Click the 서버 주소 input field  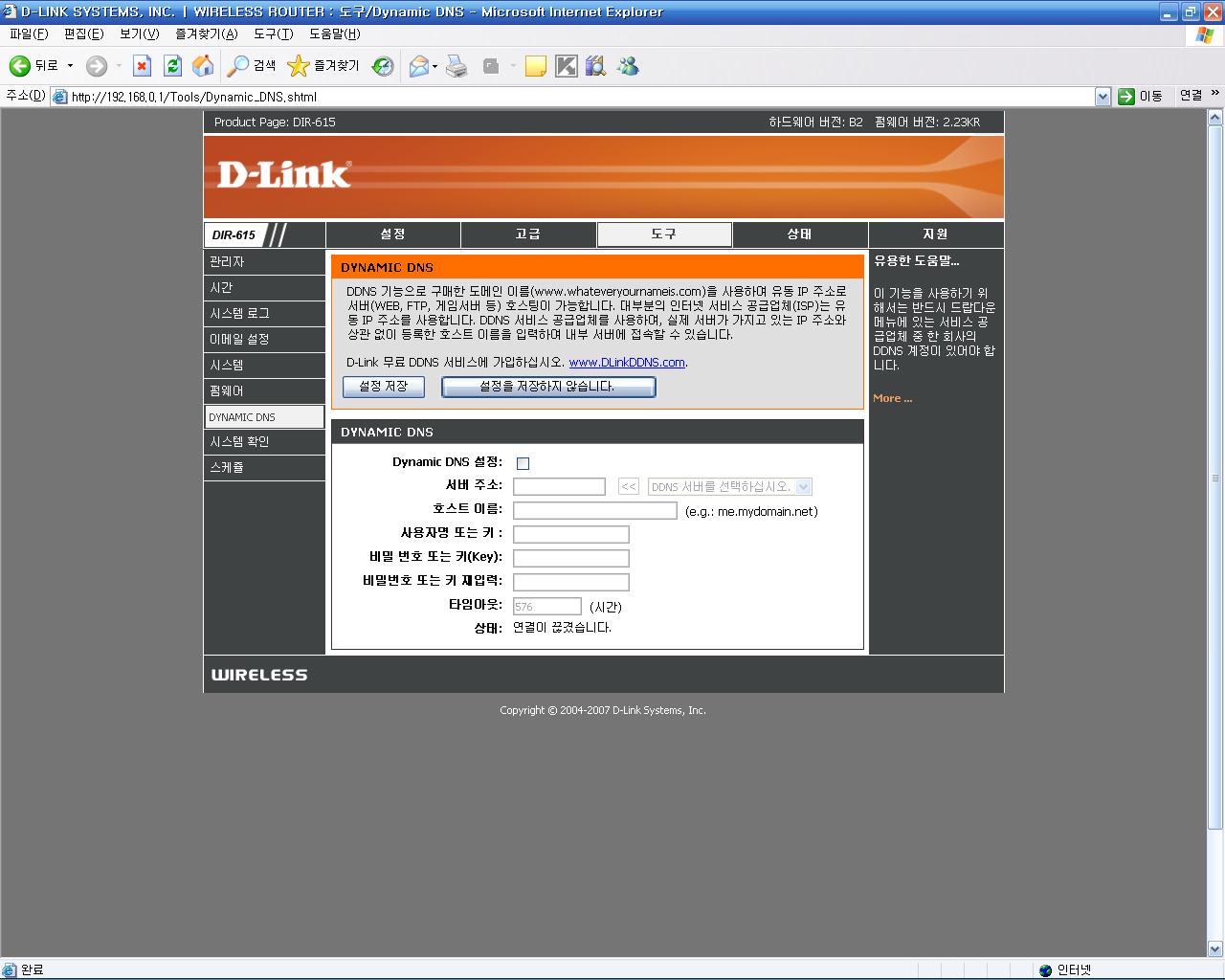click(559, 486)
